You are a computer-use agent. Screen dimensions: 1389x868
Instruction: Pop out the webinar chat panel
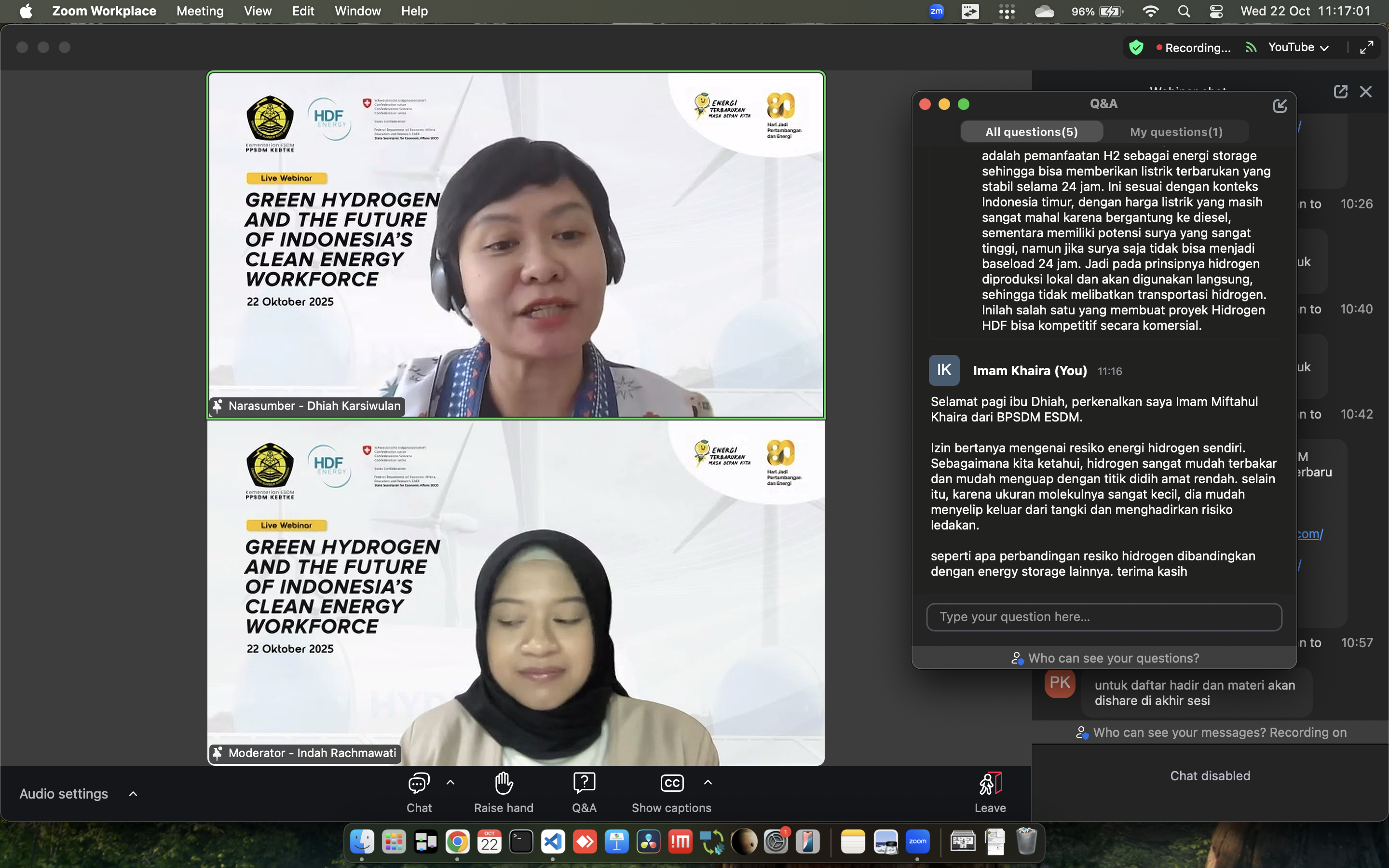pyautogui.click(x=1340, y=92)
